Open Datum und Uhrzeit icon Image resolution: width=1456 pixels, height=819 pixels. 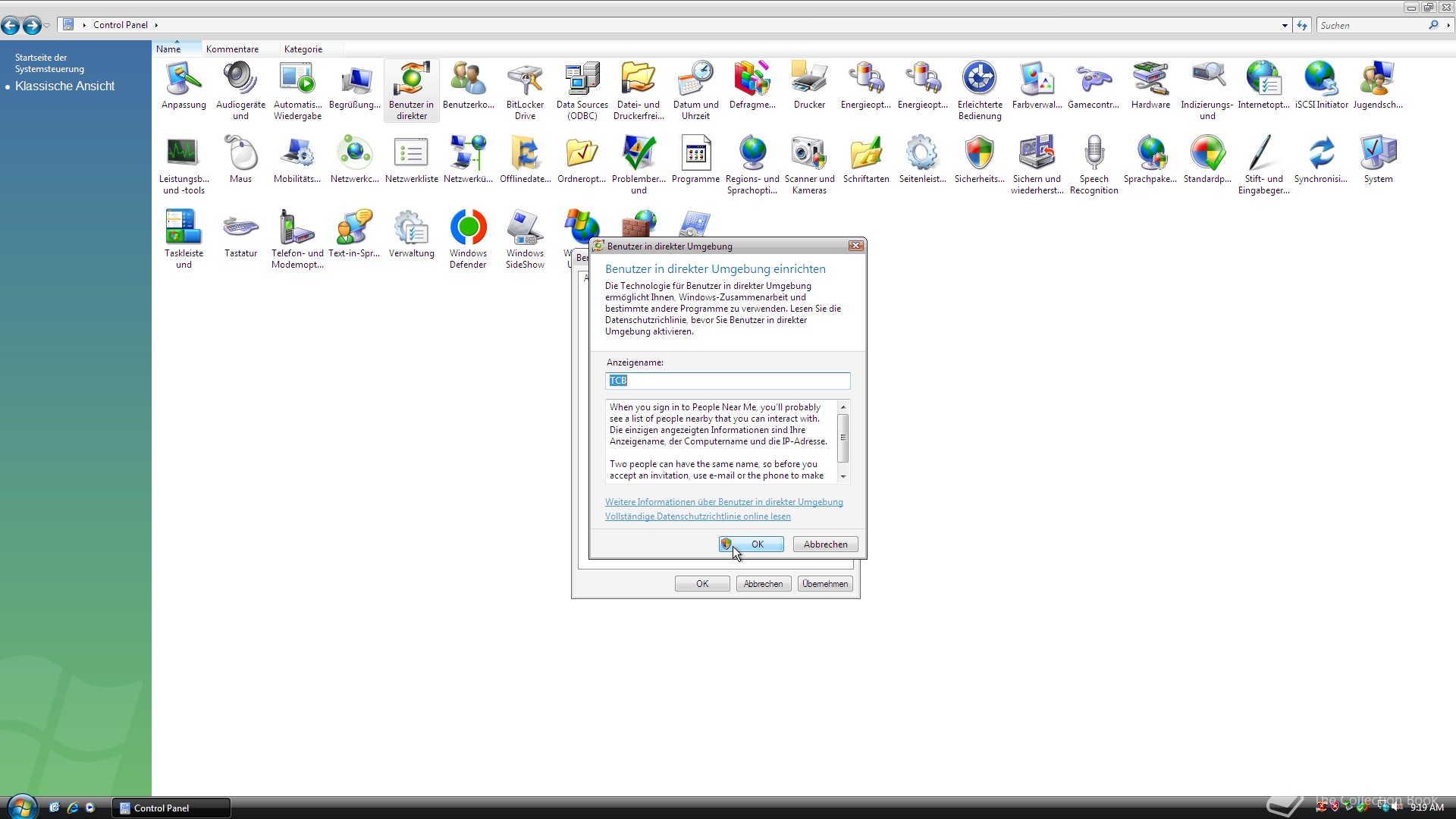[695, 90]
